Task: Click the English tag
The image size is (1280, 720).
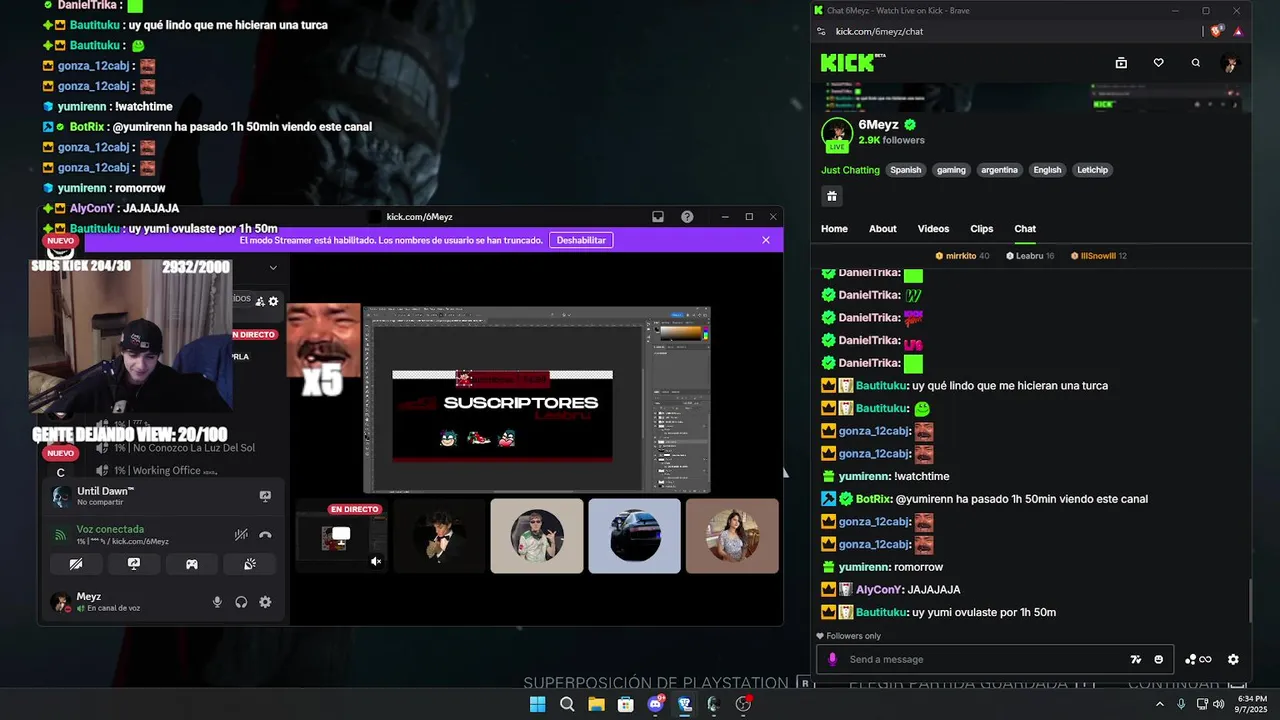Action: coord(1047,170)
